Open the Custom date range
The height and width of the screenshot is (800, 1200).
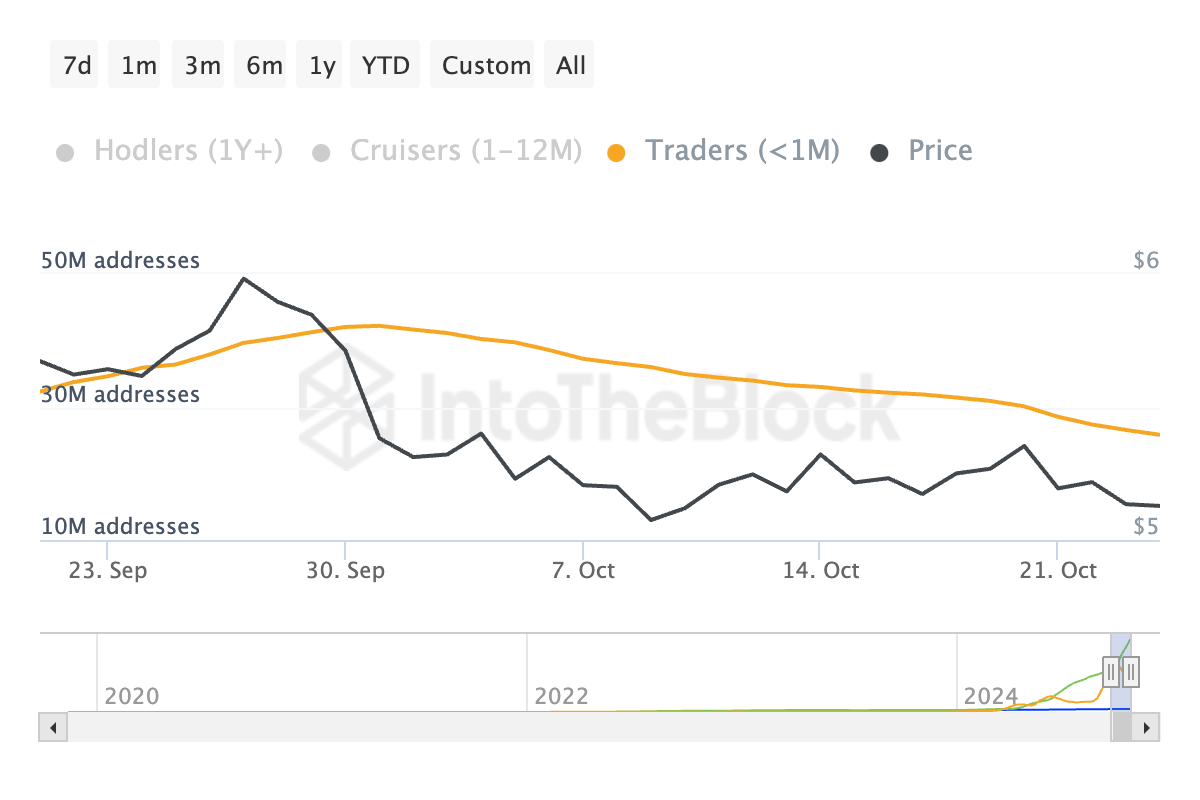point(486,66)
